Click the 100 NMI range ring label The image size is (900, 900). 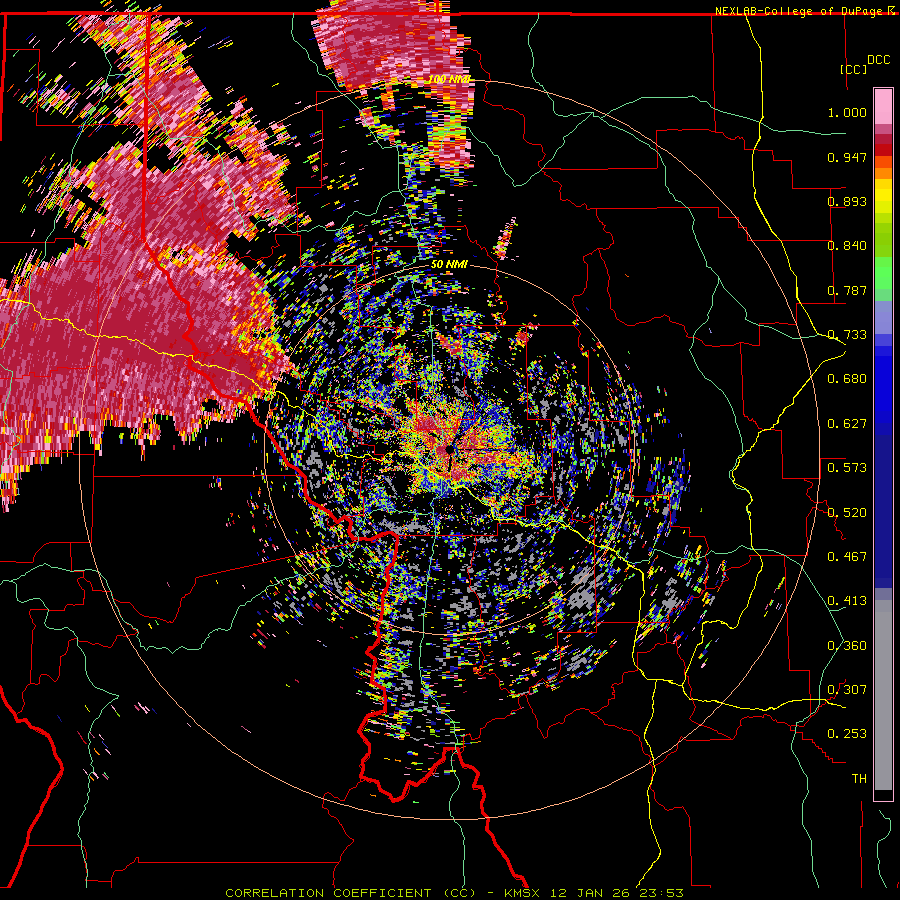pos(449,79)
